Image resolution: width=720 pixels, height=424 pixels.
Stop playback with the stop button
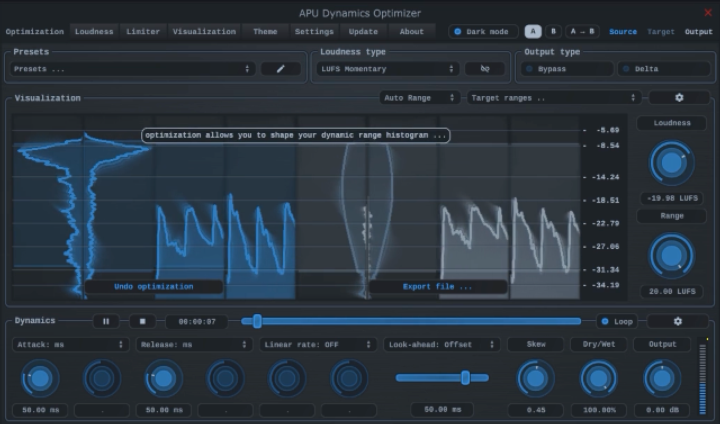click(142, 322)
